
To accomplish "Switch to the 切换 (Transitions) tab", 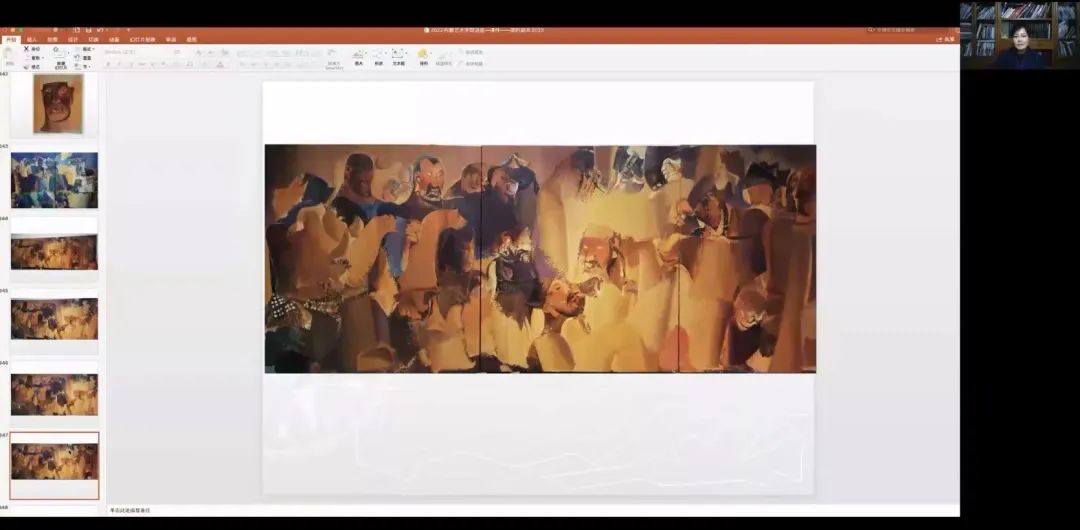I will point(93,39).
